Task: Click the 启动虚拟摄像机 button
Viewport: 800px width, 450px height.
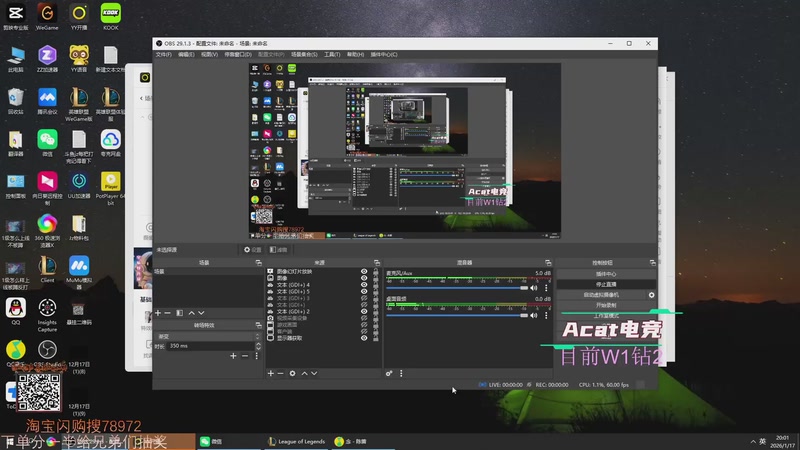Action: click(x=602, y=295)
